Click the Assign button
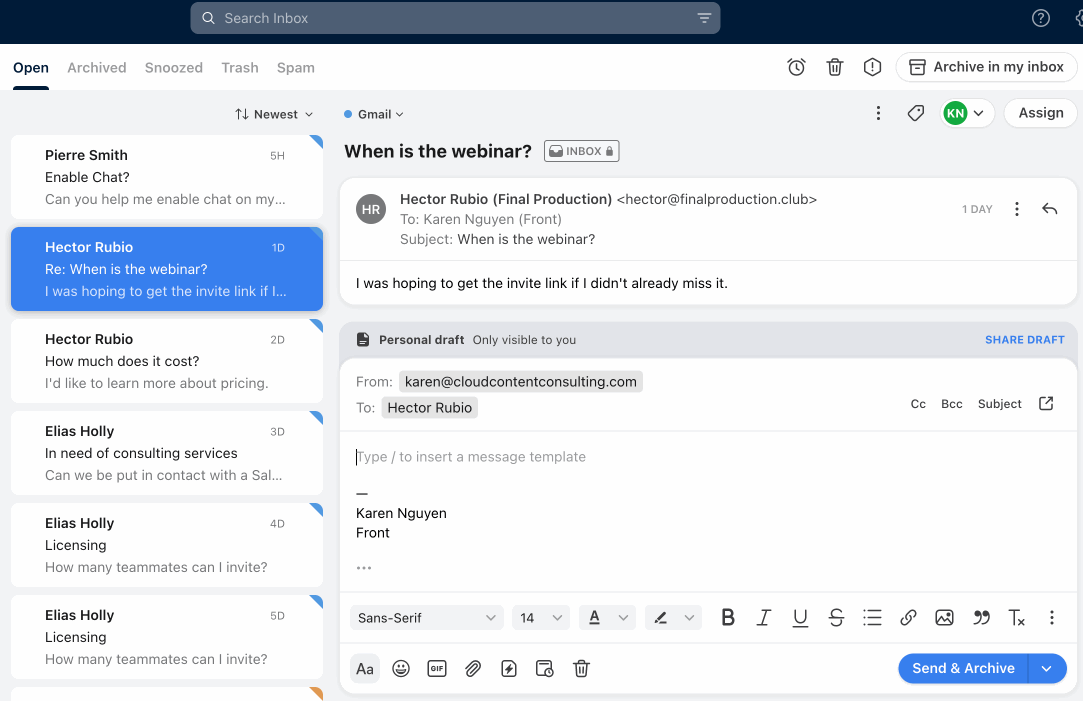Viewport: 1083px width, 701px height. [x=1040, y=113]
